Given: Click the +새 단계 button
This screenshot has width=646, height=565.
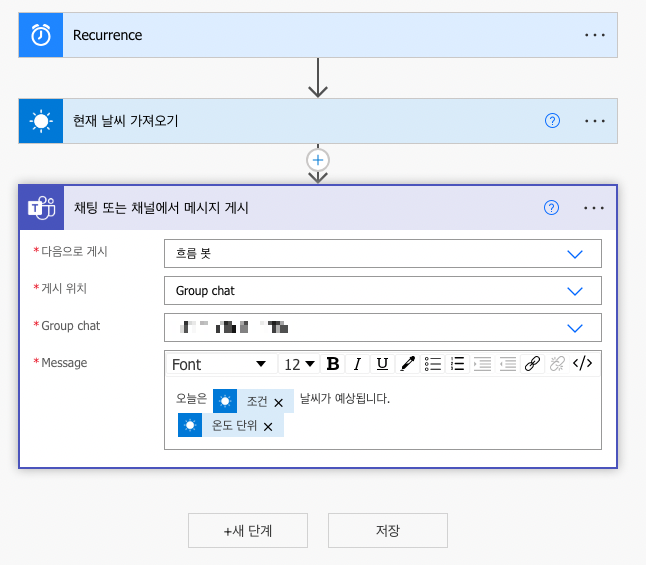Looking at the screenshot, I should click(248, 530).
